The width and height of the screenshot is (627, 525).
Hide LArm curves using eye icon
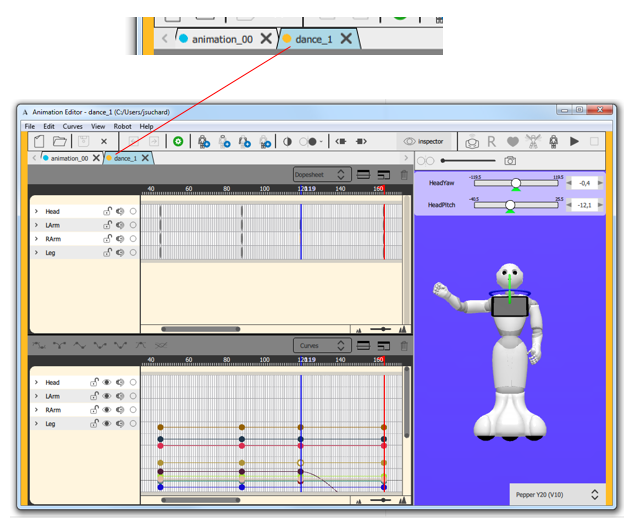click(107, 396)
